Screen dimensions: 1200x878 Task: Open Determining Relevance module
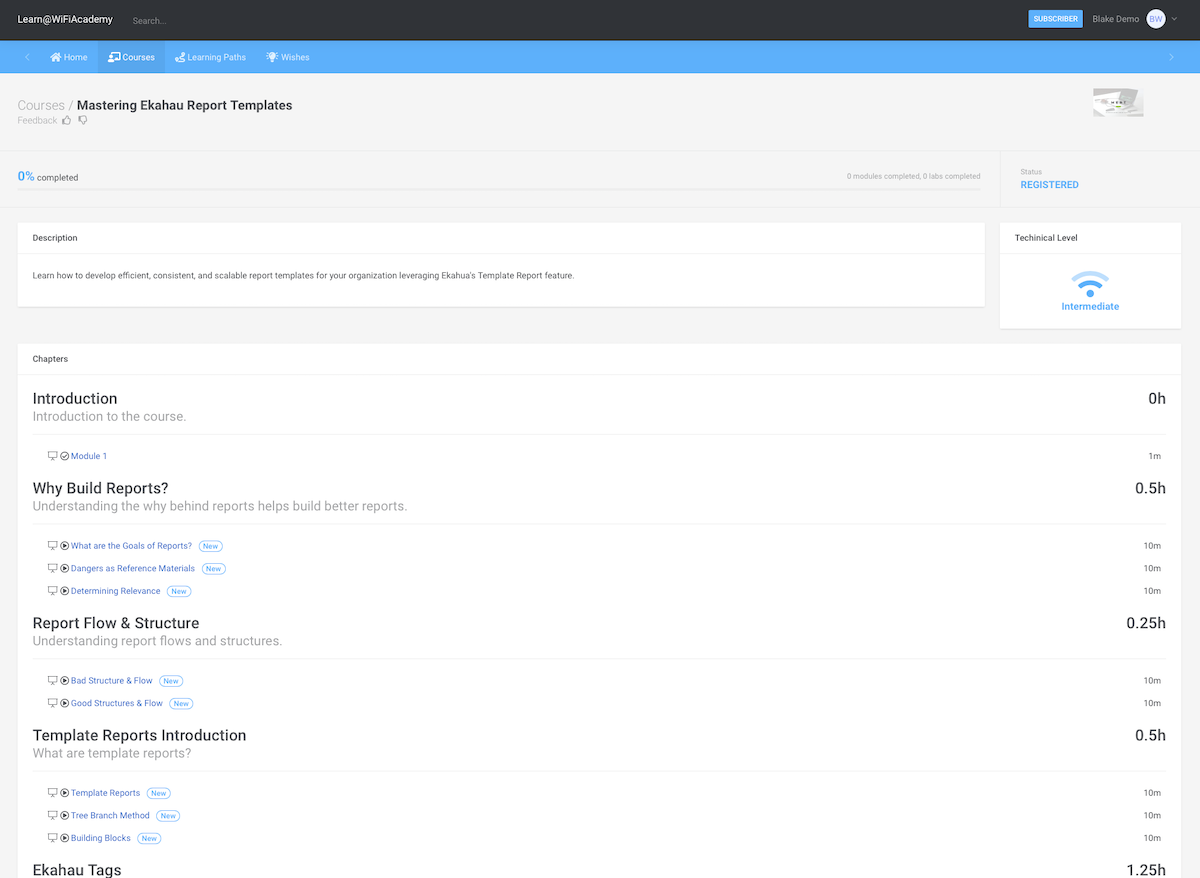pyautogui.click(x=115, y=591)
